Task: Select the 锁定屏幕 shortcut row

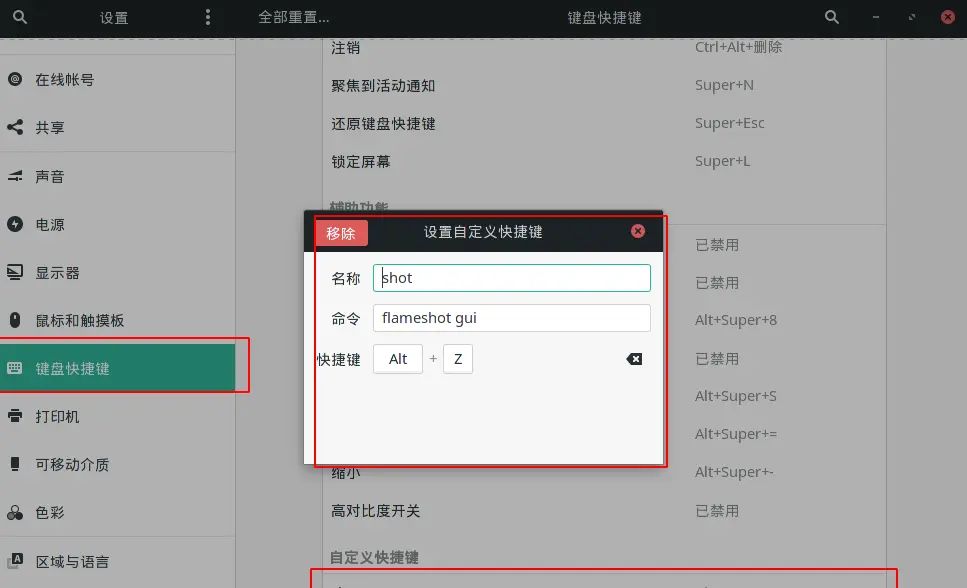Action: (604, 161)
